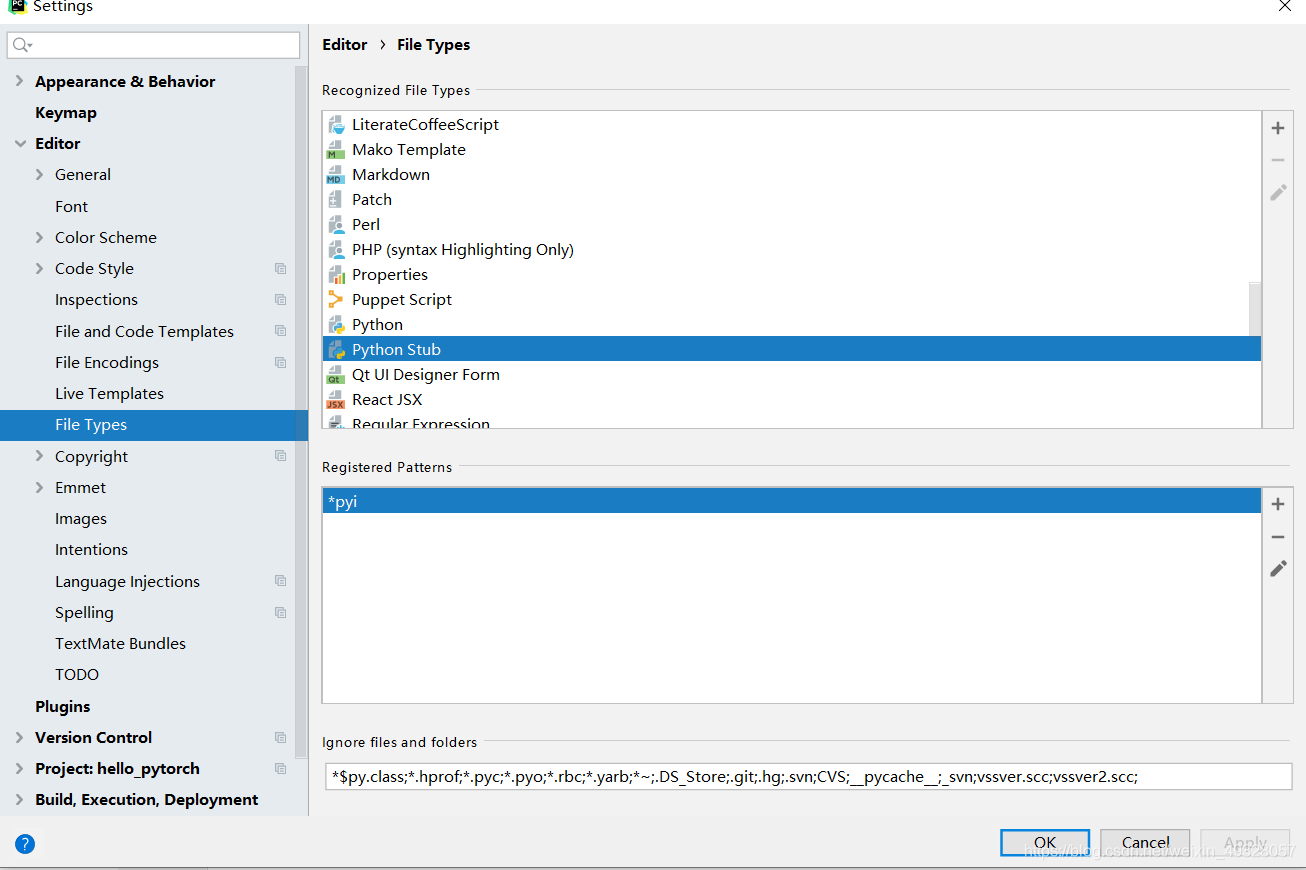Click the settings tree vertical scrollbar
This screenshot has height=870, width=1306.
[301, 410]
